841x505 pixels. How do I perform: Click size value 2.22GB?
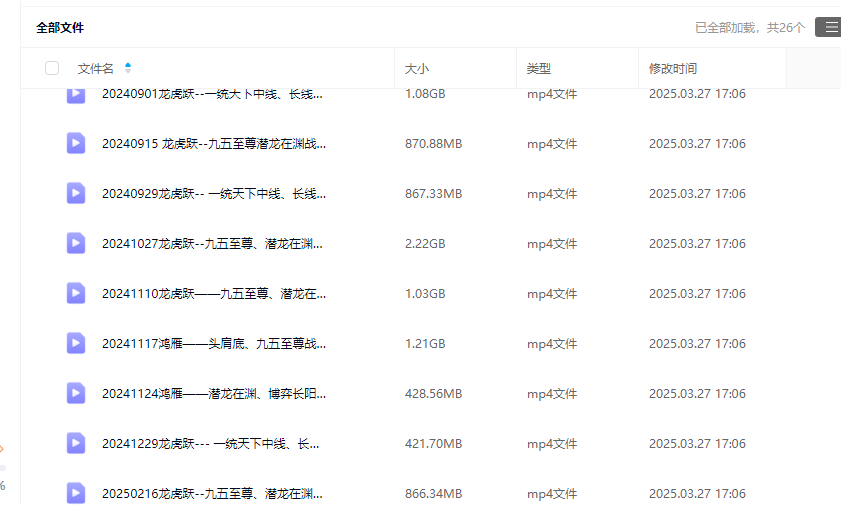(x=425, y=244)
